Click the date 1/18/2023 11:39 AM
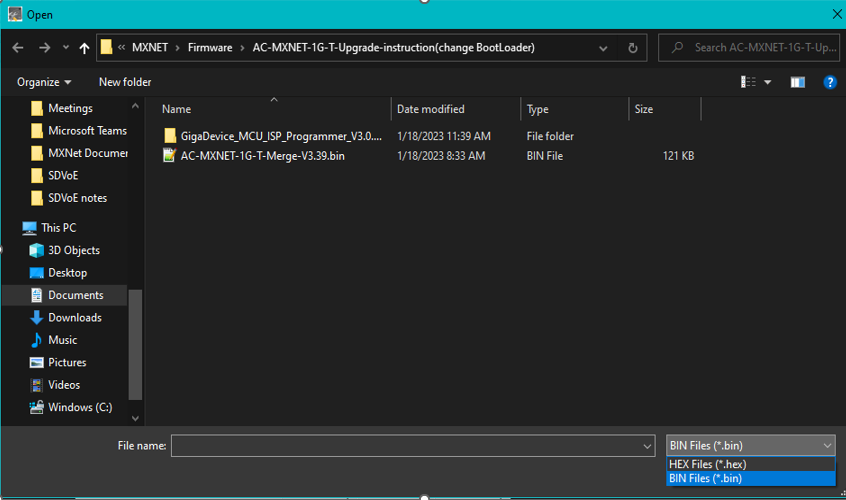This screenshot has height=500, width=846. [x=444, y=136]
